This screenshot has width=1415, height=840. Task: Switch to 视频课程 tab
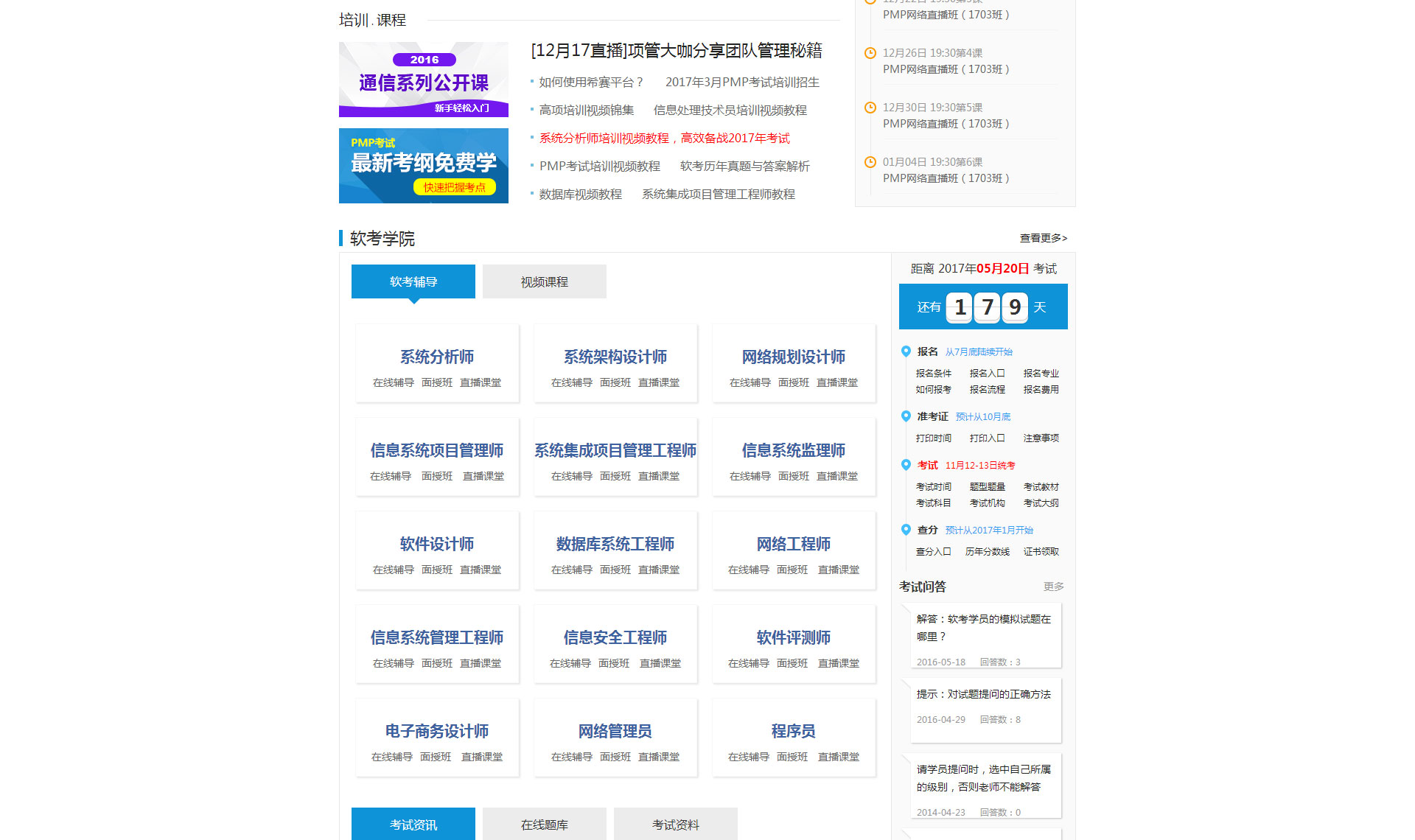(544, 281)
